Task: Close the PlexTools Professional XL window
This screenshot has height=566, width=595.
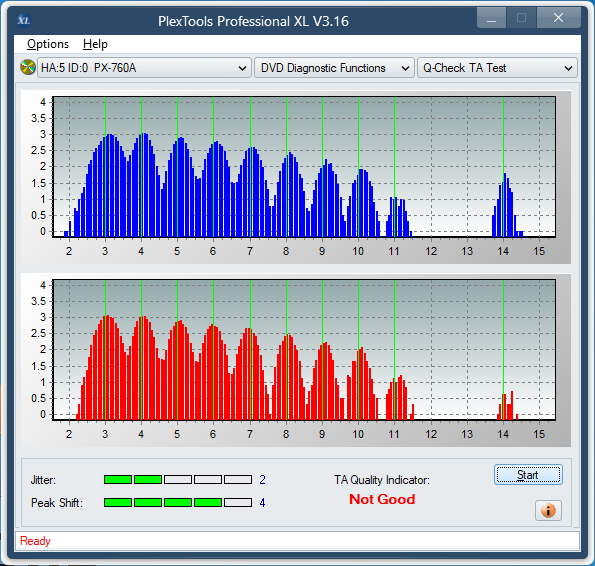Action: pyautogui.click(x=558, y=18)
